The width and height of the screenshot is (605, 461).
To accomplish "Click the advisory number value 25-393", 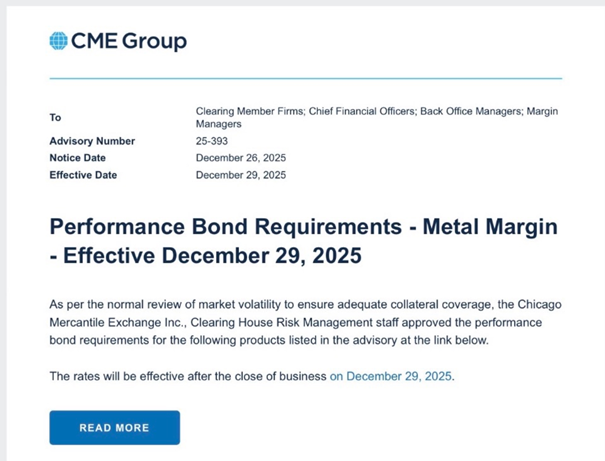I will (212, 142).
